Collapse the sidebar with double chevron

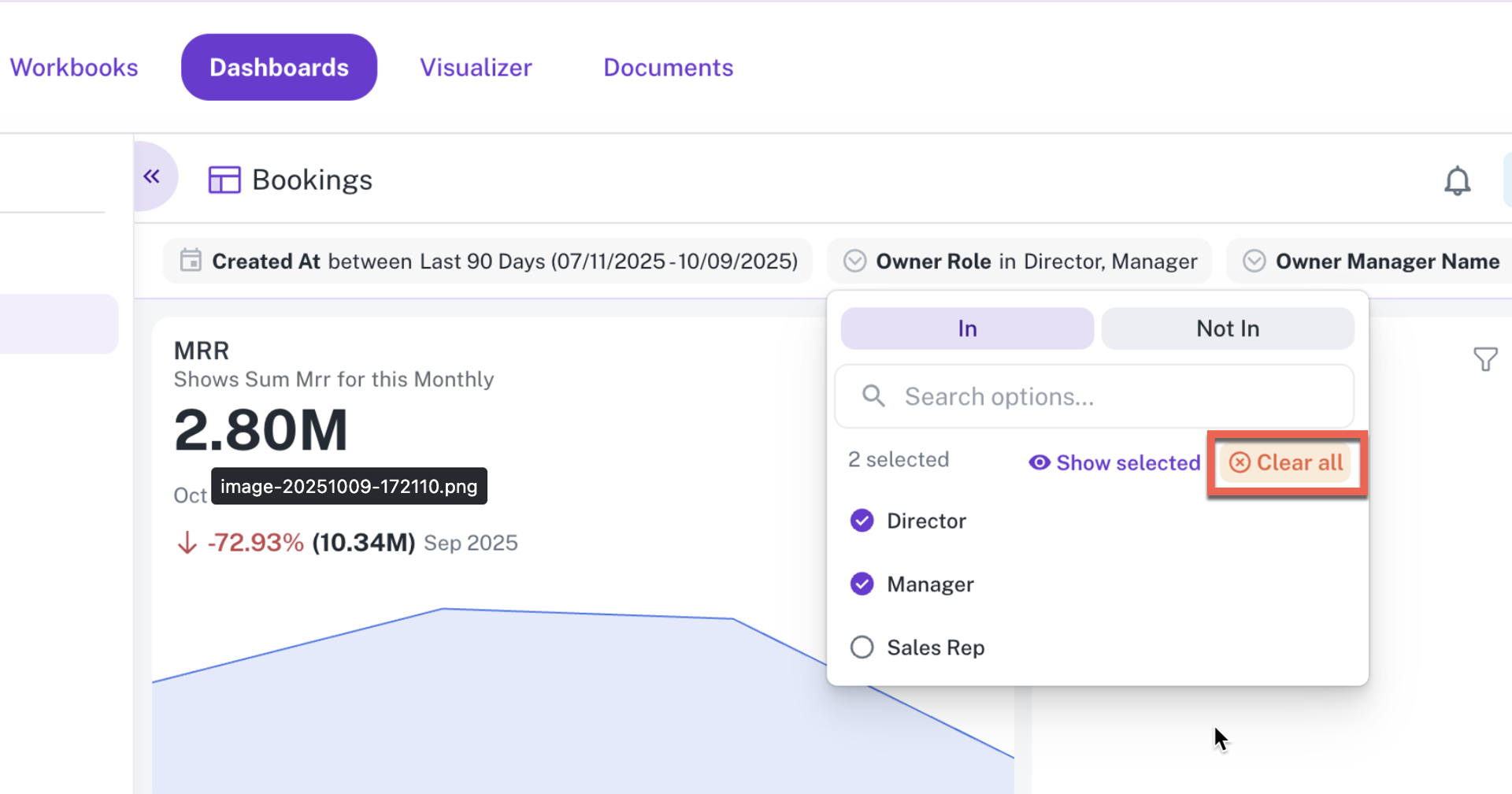point(152,176)
